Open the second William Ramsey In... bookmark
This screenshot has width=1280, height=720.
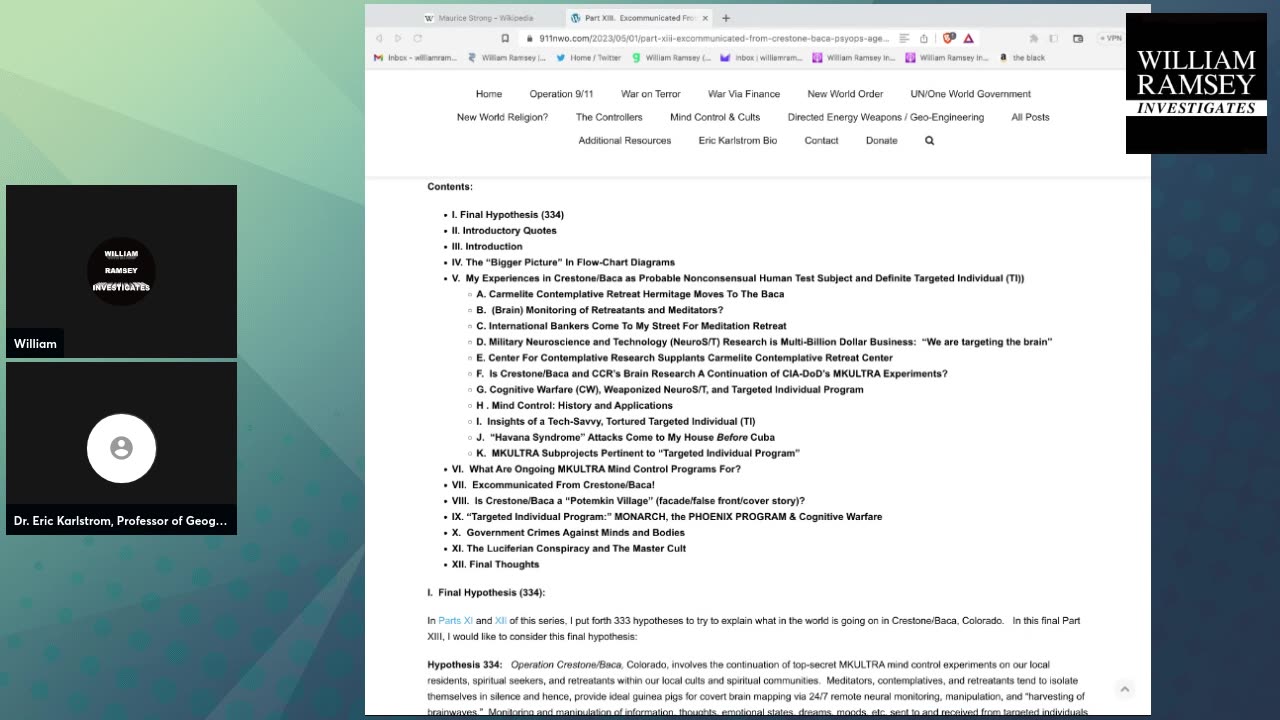click(946, 58)
